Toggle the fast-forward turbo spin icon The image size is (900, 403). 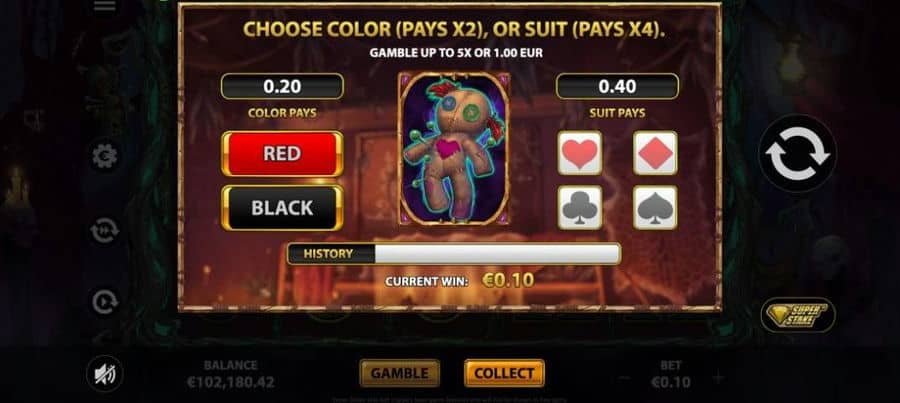point(105,231)
